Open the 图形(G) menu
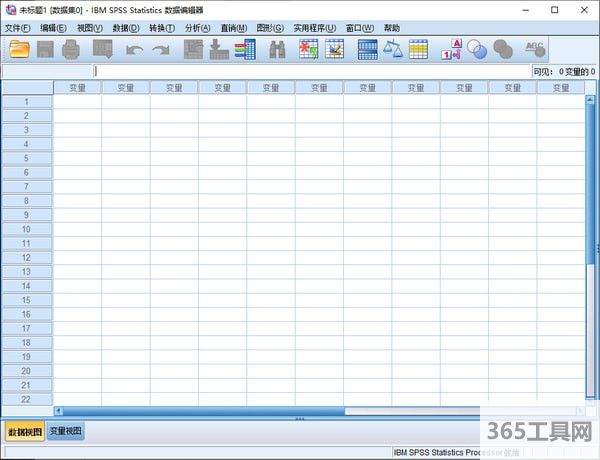The height and width of the screenshot is (460, 600). click(270, 28)
